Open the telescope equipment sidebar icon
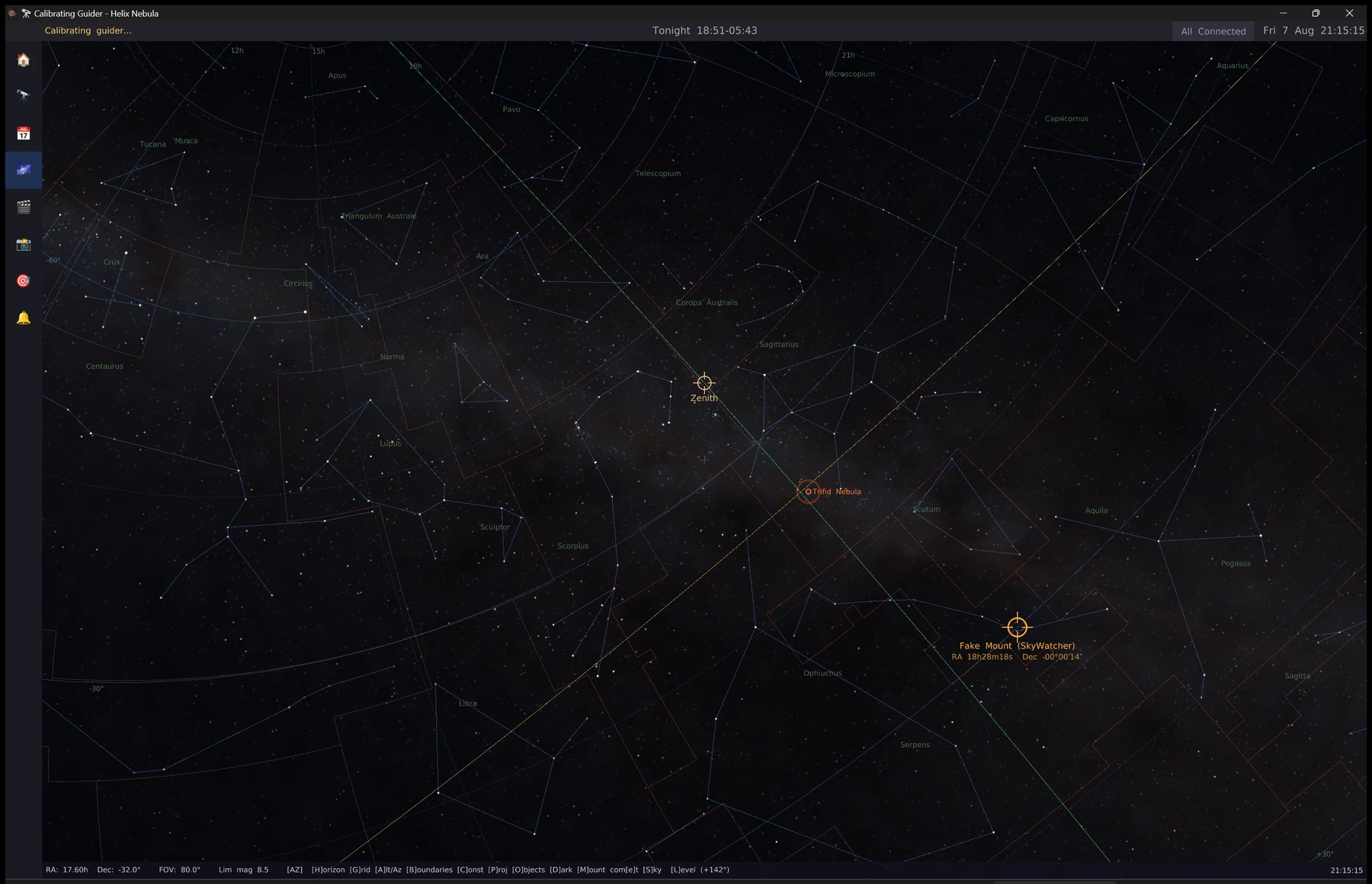The width and height of the screenshot is (1372, 884). pyautogui.click(x=24, y=96)
